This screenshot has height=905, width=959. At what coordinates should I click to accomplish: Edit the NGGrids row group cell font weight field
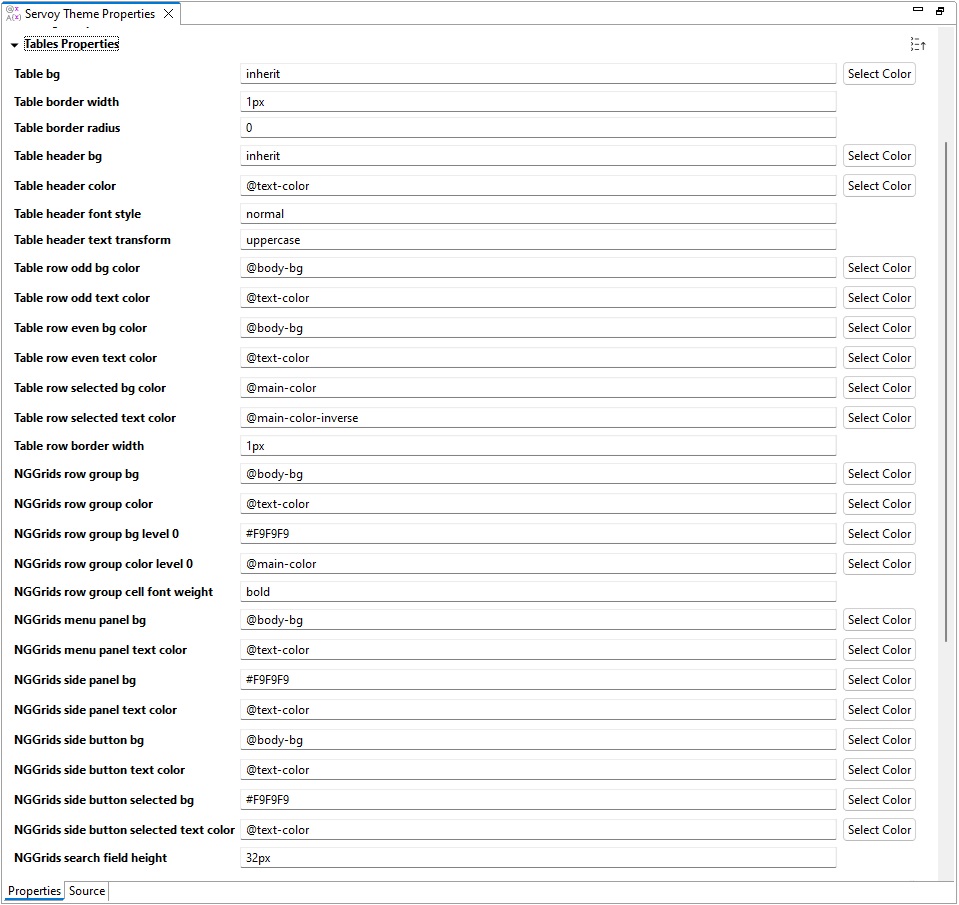click(538, 592)
